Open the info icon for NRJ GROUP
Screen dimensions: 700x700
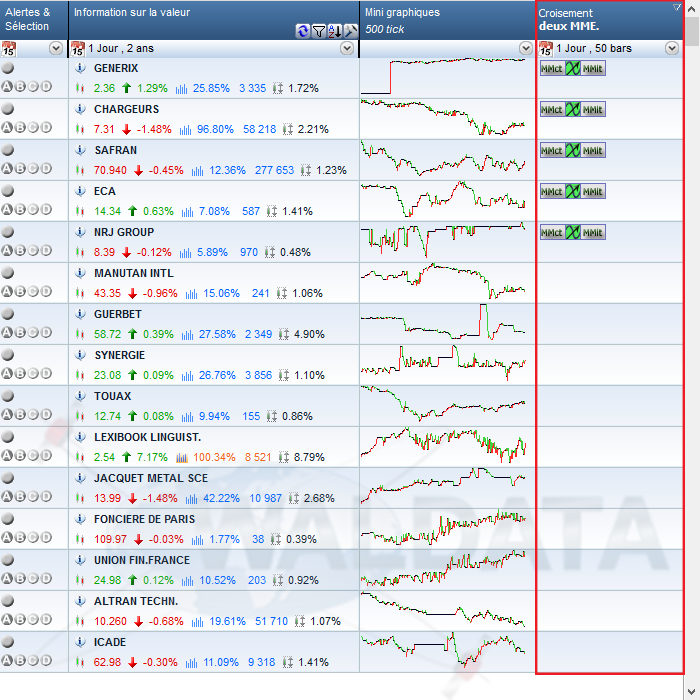point(80,232)
